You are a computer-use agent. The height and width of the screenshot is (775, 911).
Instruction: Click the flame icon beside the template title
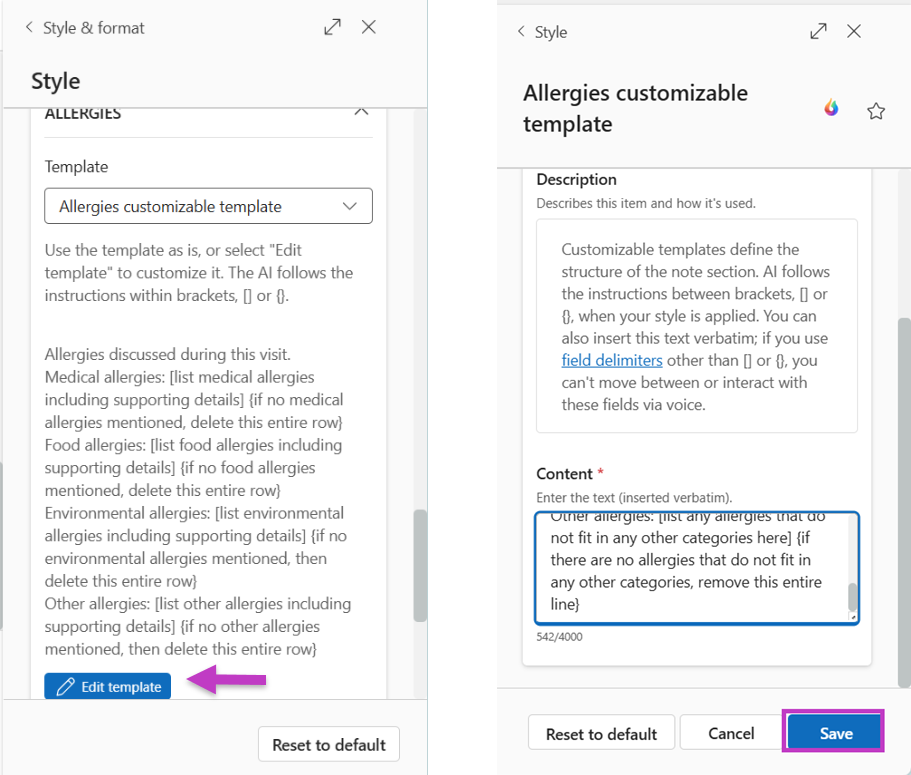pyautogui.click(x=831, y=108)
